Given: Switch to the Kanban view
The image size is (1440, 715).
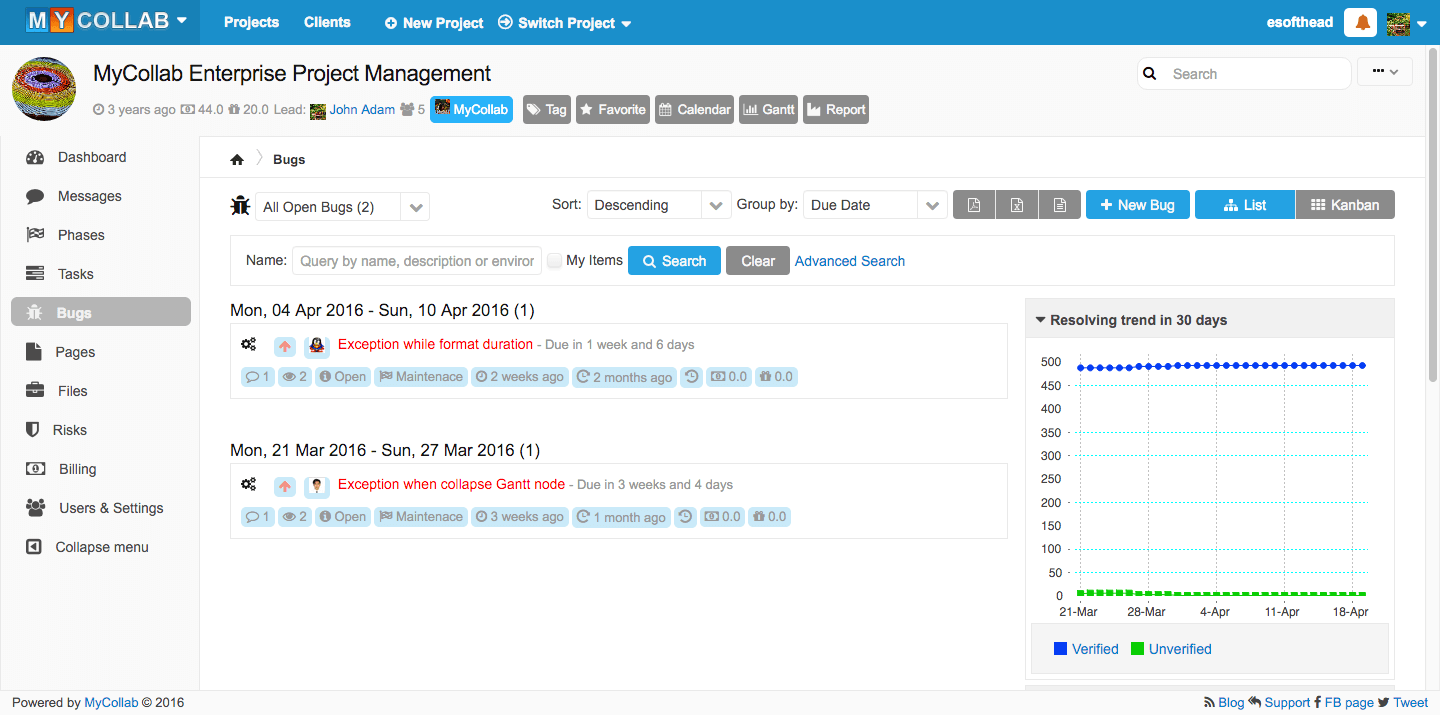Looking at the screenshot, I should tap(1344, 204).
